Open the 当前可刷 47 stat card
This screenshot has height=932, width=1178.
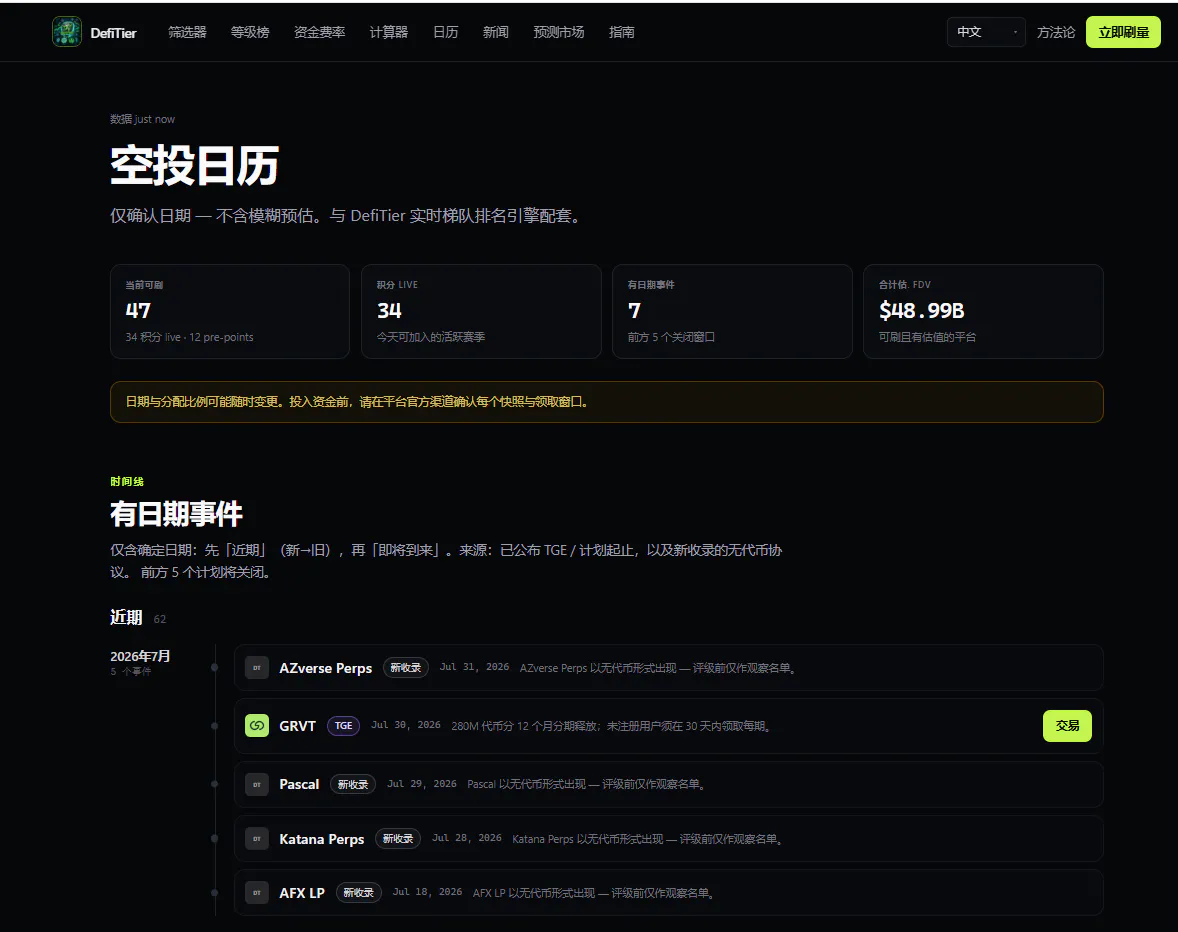coord(230,311)
